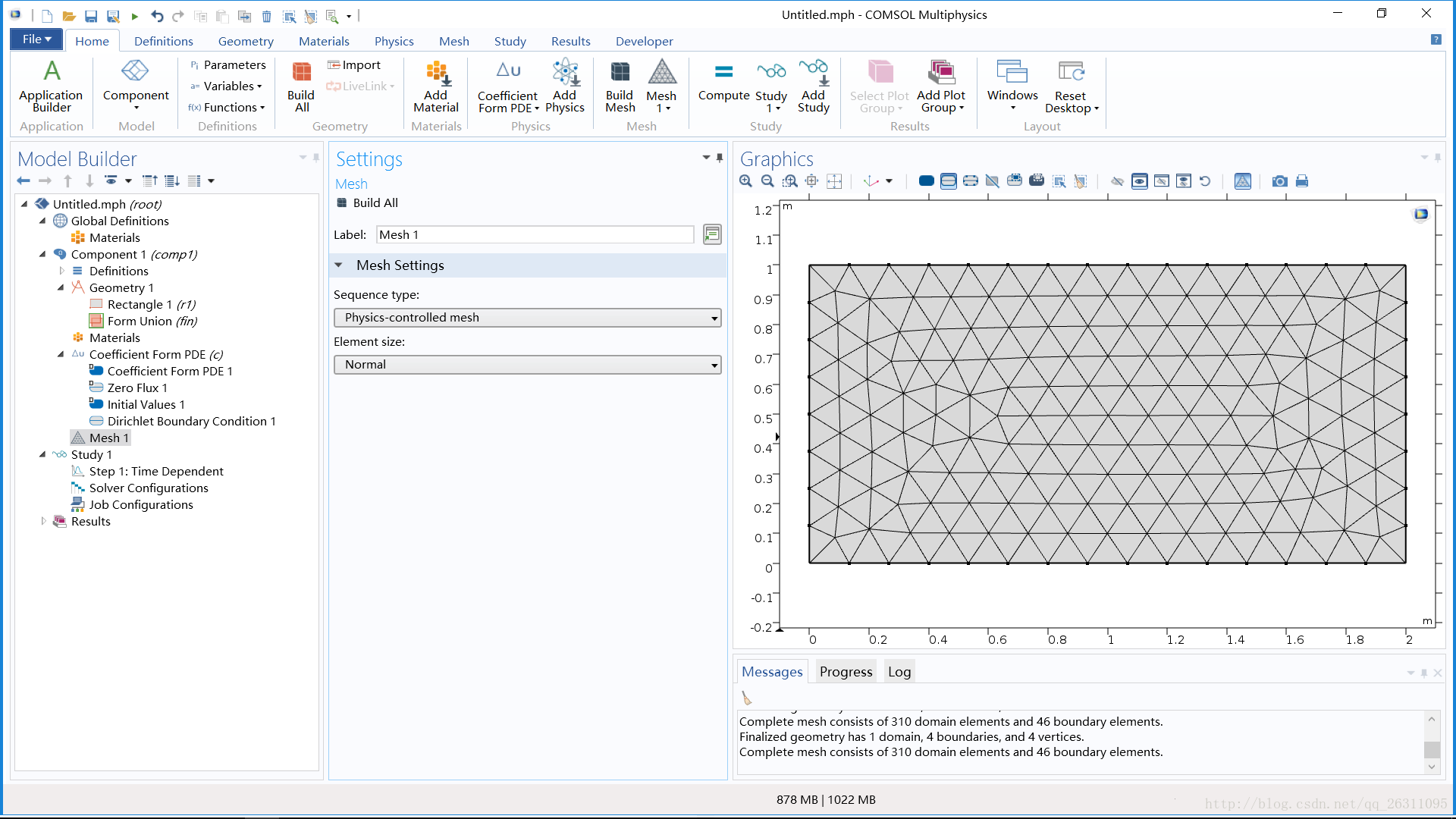Screen dimensions: 1456x819
Task: Open the Progress tab
Action: (846, 671)
